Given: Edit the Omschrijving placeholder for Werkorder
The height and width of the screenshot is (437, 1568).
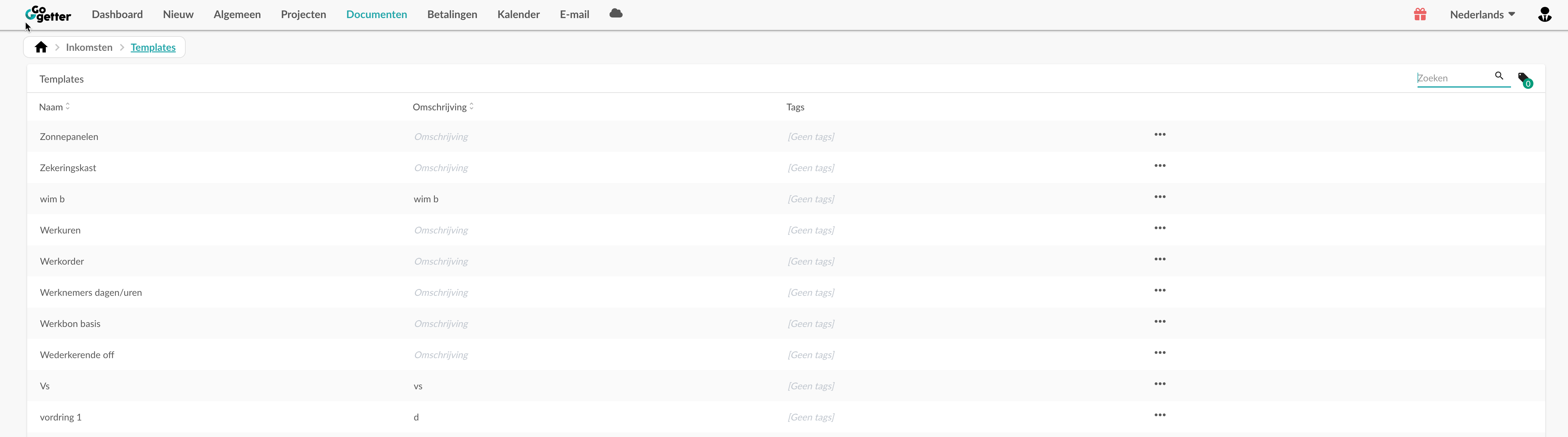Looking at the screenshot, I should [x=441, y=261].
